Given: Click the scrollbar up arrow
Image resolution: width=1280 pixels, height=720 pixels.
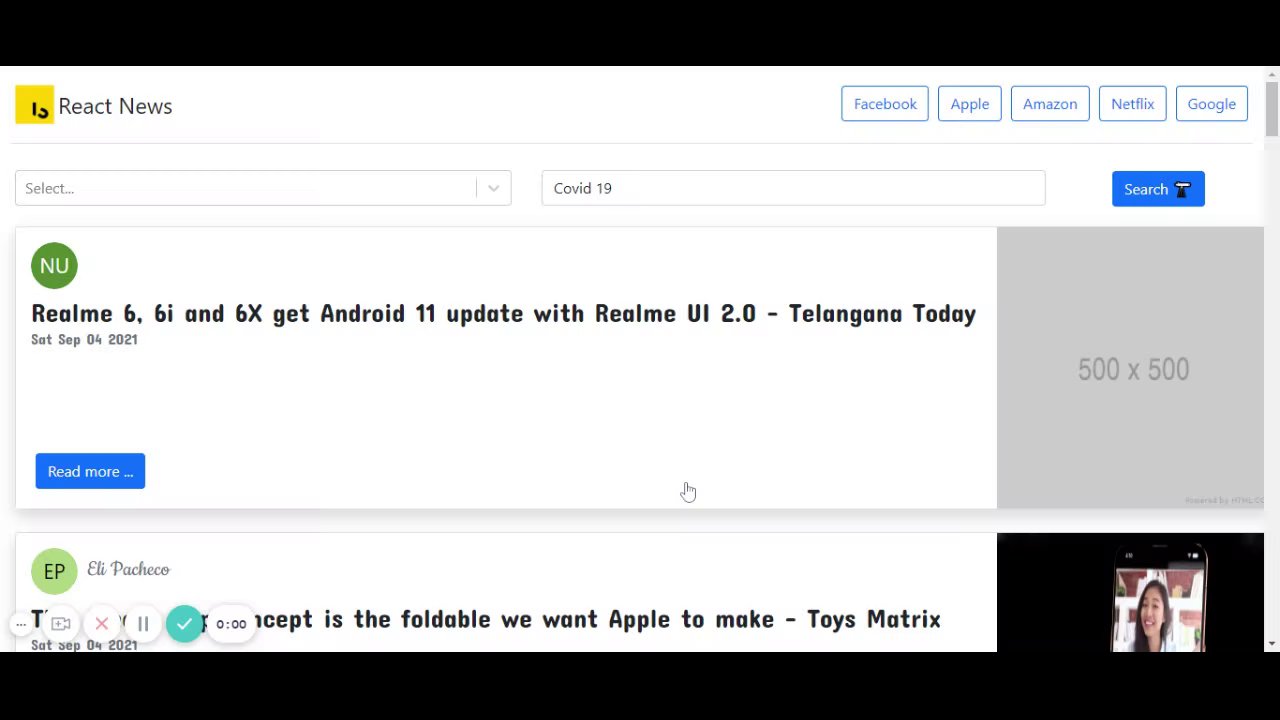Looking at the screenshot, I should [1272, 74].
